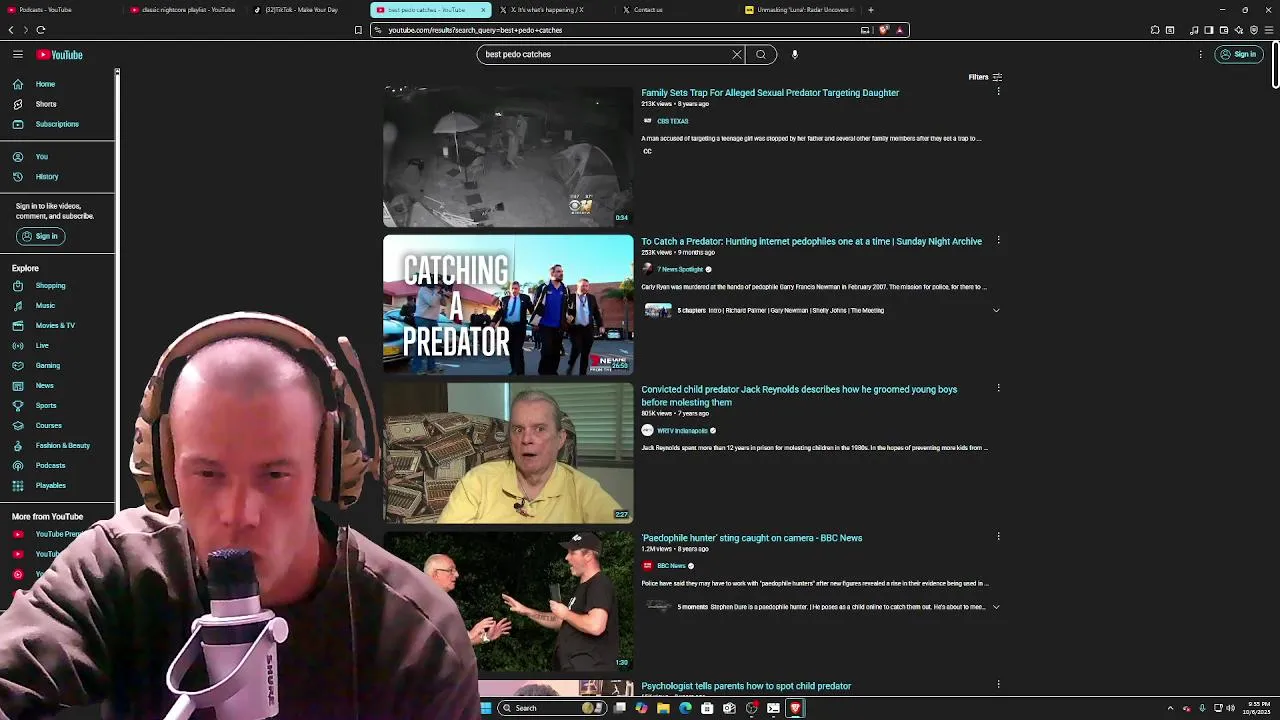Click the YouTube logo
The width and height of the screenshot is (1280, 720).
pyautogui.click(x=60, y=55)
